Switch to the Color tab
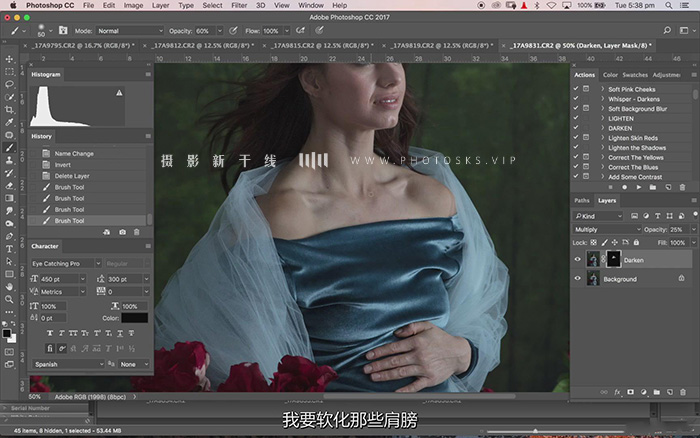700x438 pixels. [x=610, y=75]
